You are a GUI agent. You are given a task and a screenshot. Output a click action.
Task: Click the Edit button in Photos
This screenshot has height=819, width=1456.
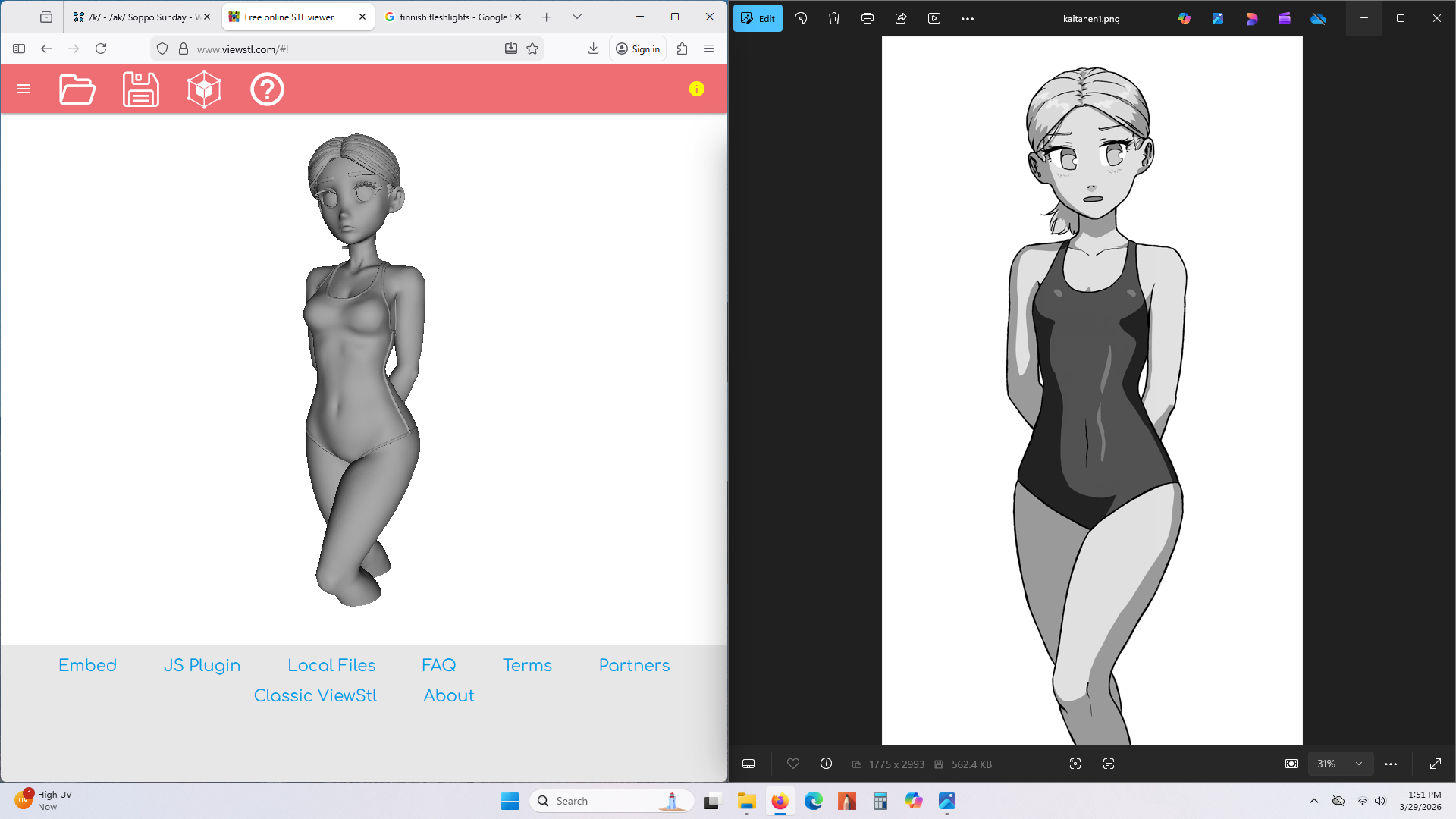tap(758, 18)
